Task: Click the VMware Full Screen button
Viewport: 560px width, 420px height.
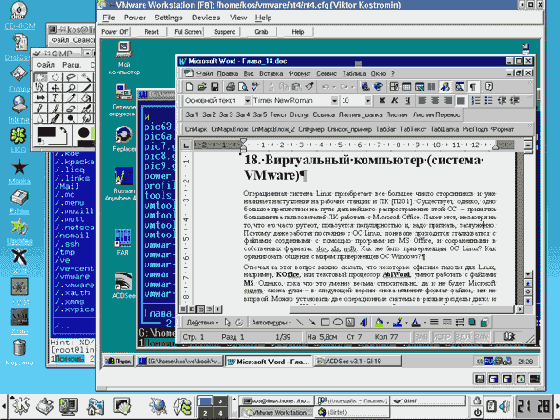Action: click(x=188, y=32)
